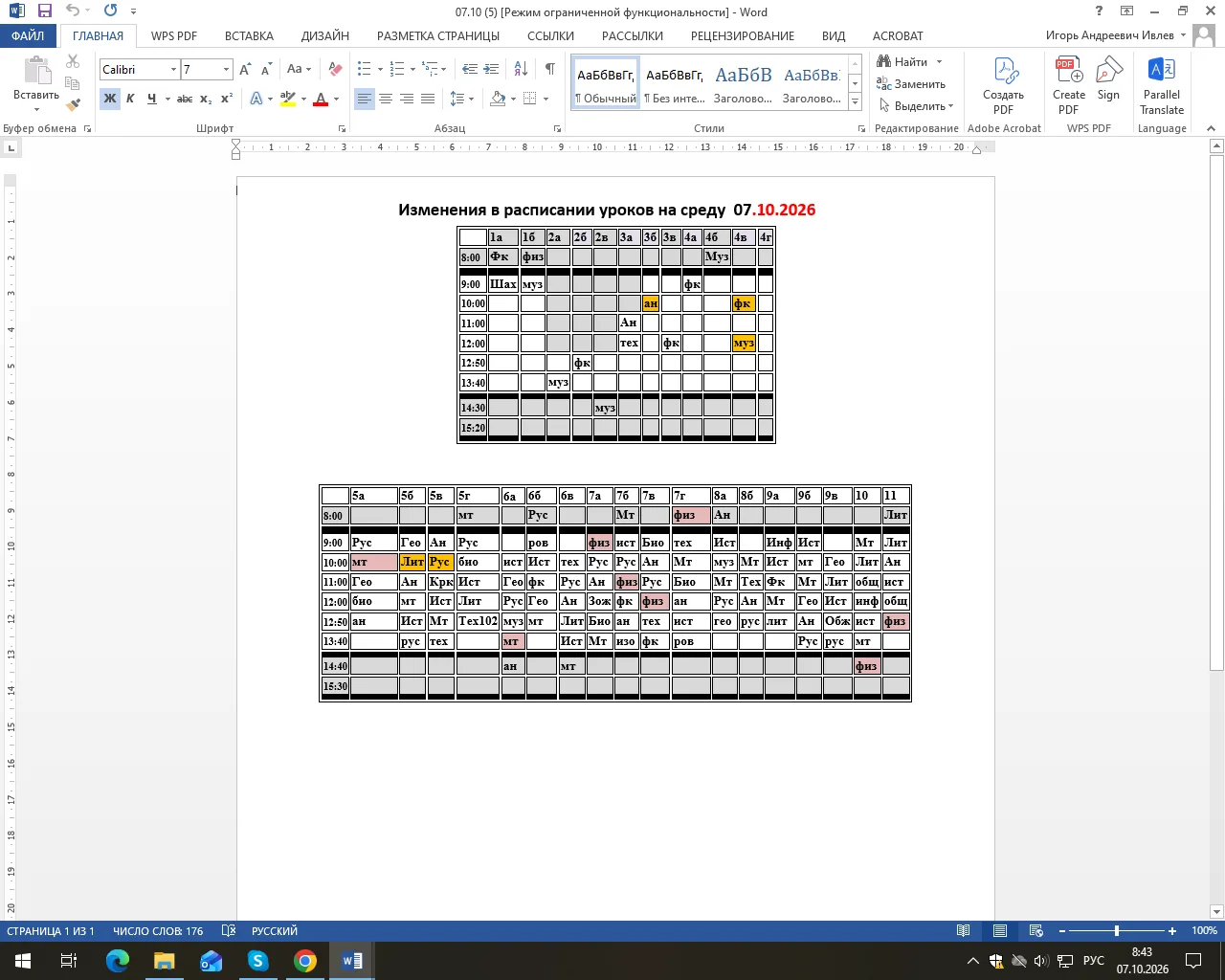Click Вставить paste button
The width and height of the screenshot is (1225, 980).
click(36, 84)
